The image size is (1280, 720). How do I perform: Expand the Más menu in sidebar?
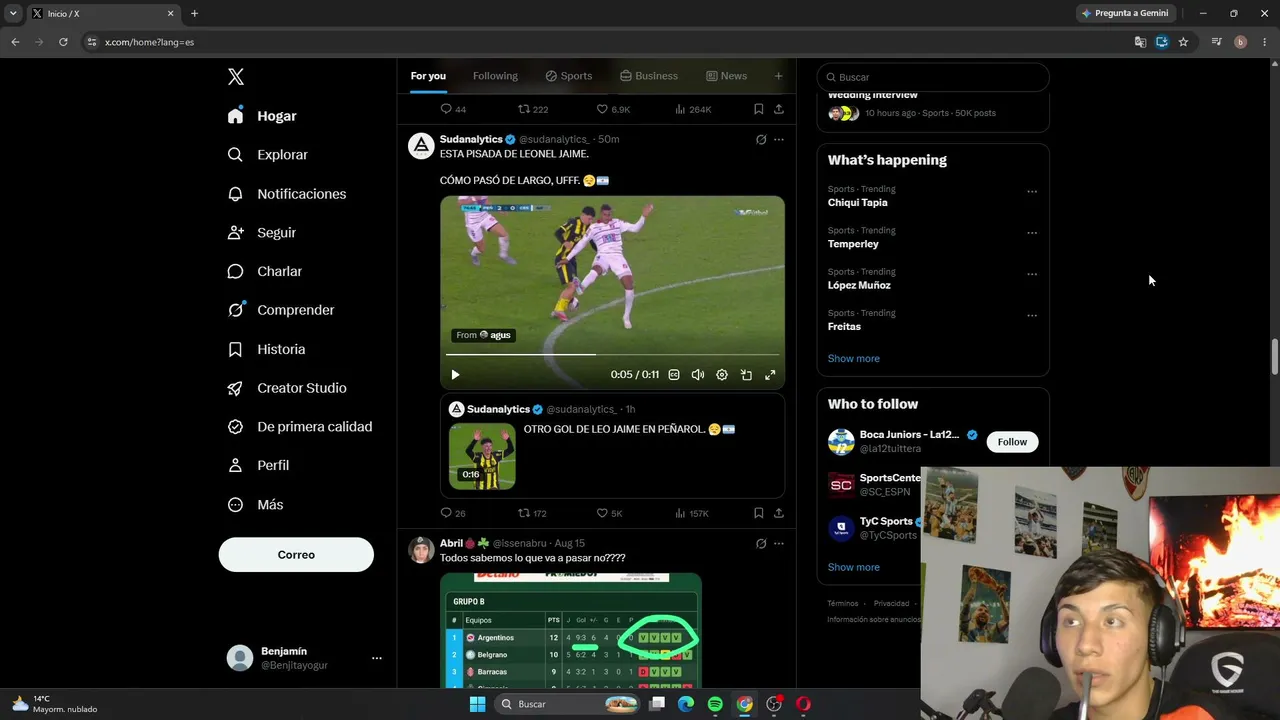(255, 505)
